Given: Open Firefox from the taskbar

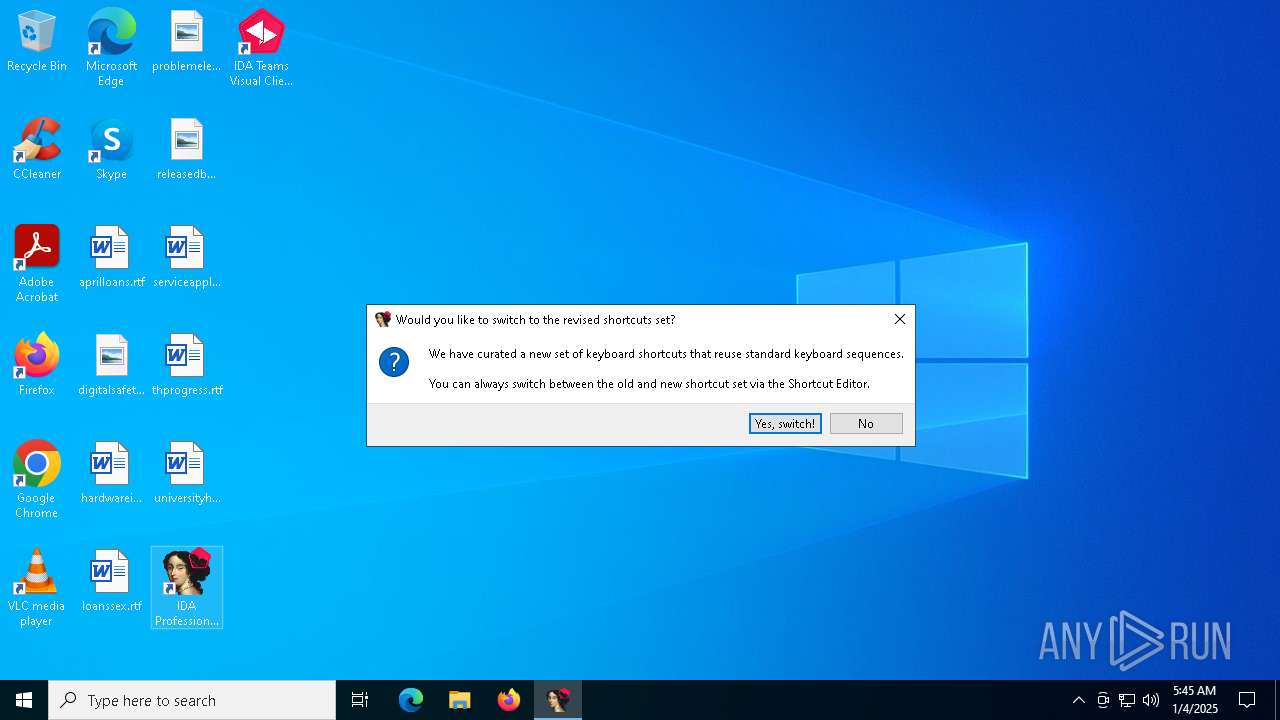Looking at the screenshot, I should (509, 700).
